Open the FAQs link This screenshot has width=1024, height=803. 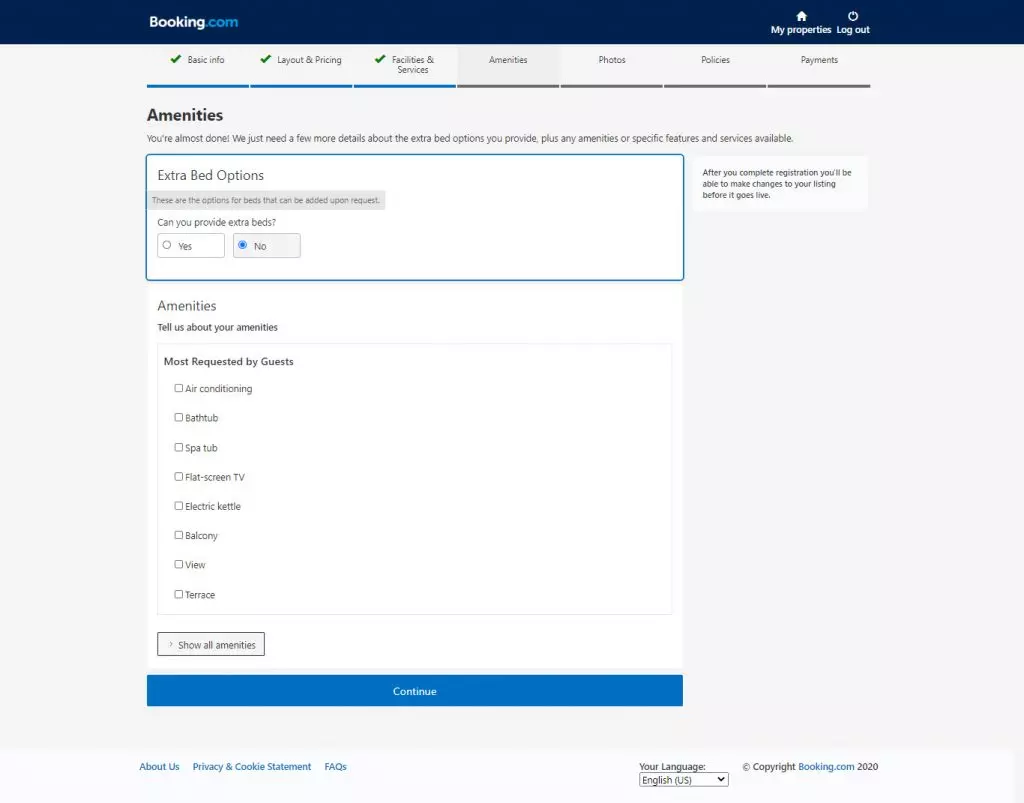[x=336, y=766]
